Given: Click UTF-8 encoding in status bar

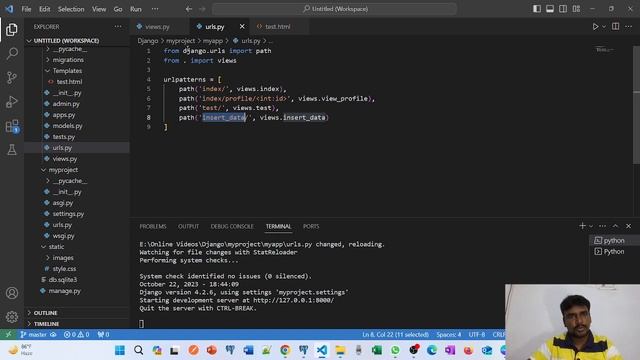Looking at the screenshot, I should click(x=476, y=334).
